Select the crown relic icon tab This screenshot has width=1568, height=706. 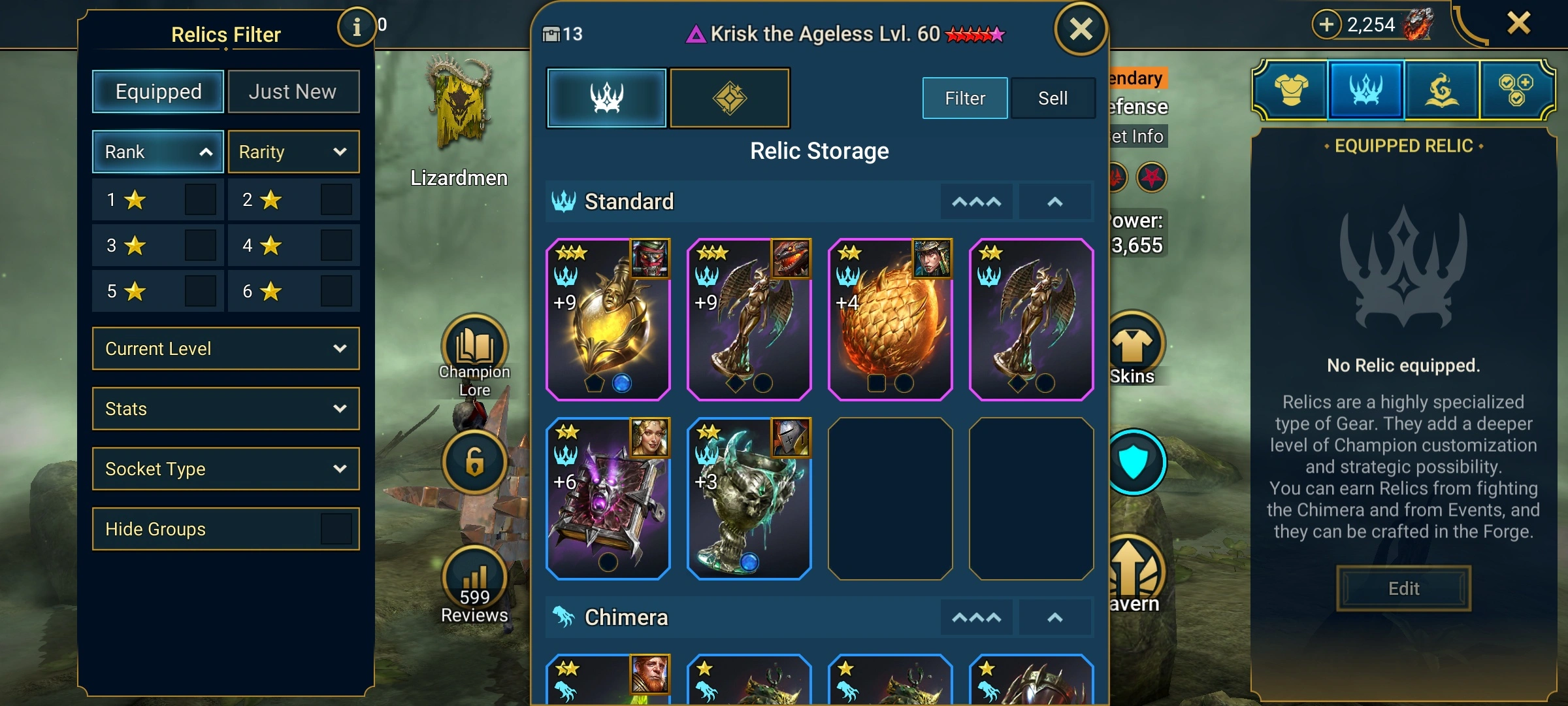[x=1365, y=90]
